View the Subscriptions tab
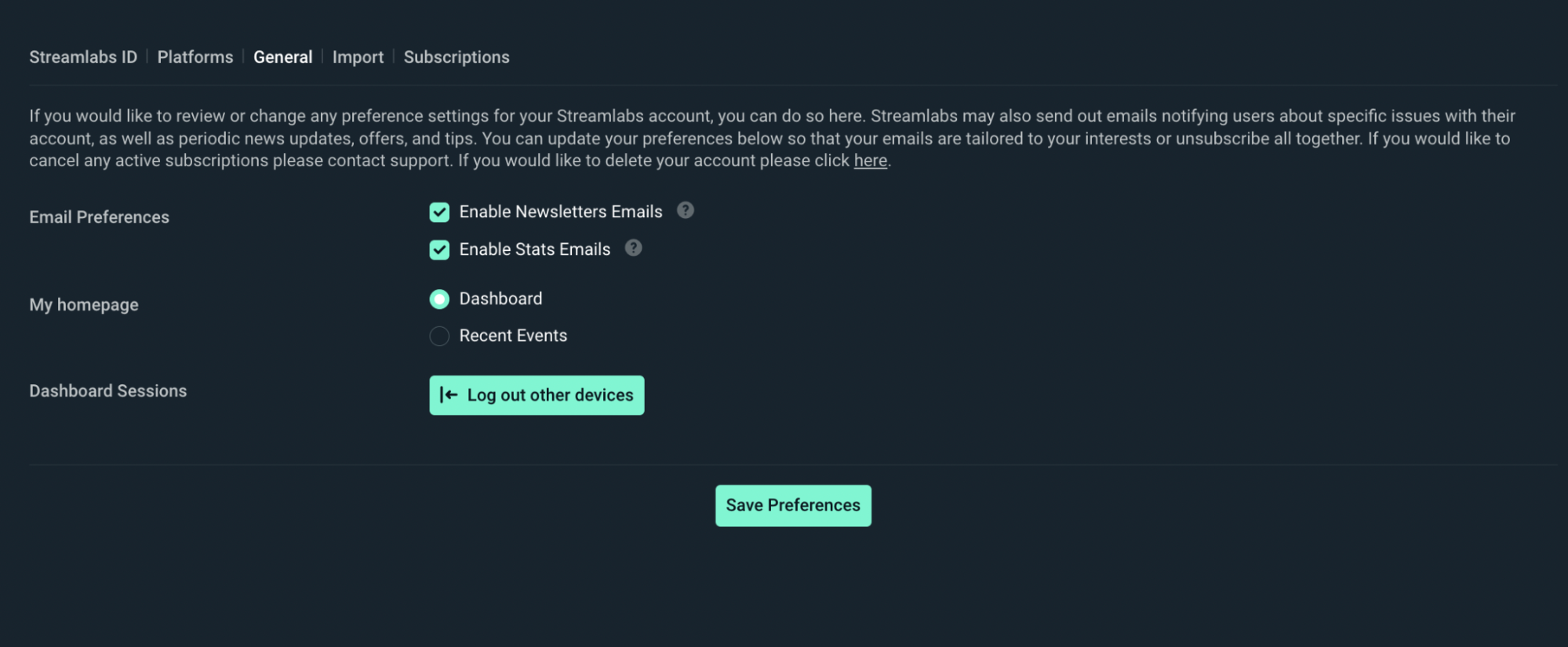This screenshot has height=647, width=1568. pyautogui.click(x=457, y=56)
